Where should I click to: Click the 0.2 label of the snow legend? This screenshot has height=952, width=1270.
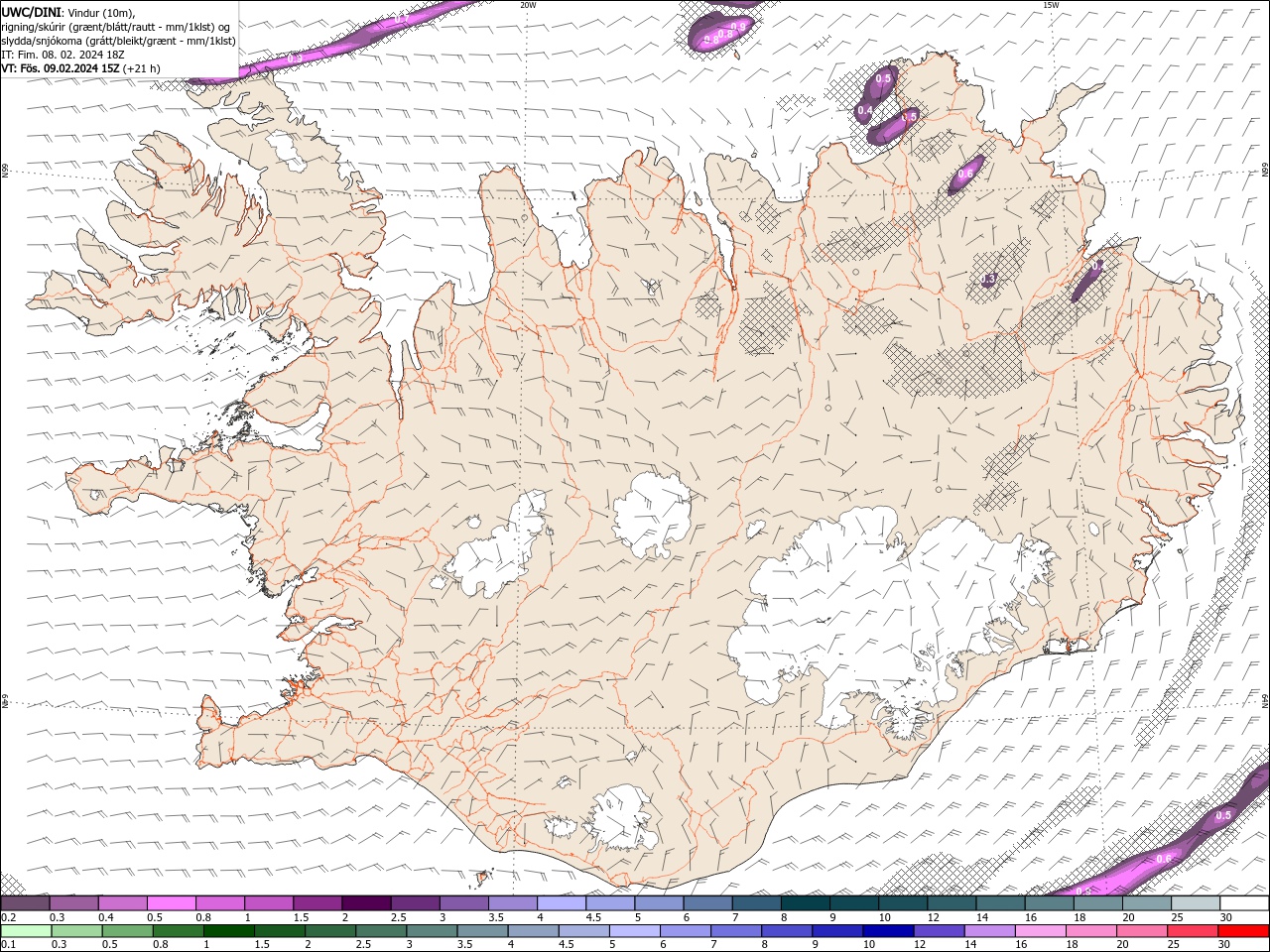click(8, 917)
